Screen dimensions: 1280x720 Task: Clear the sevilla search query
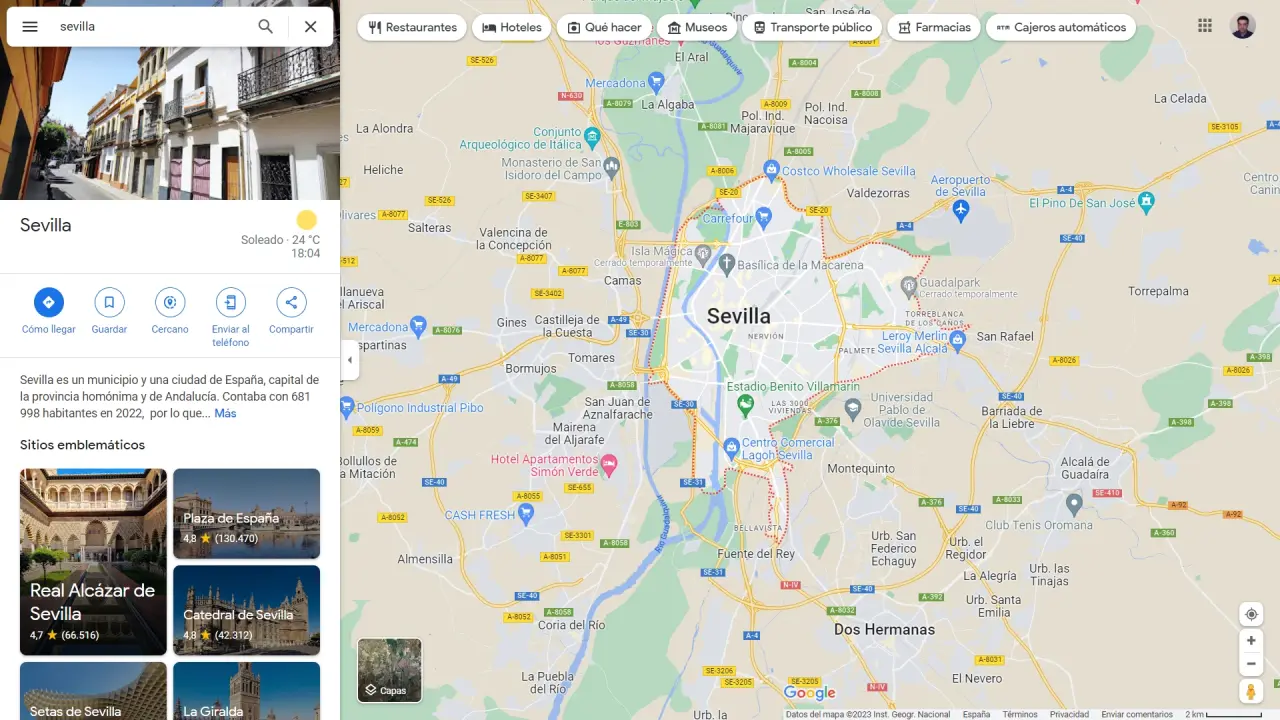(310, 27)
